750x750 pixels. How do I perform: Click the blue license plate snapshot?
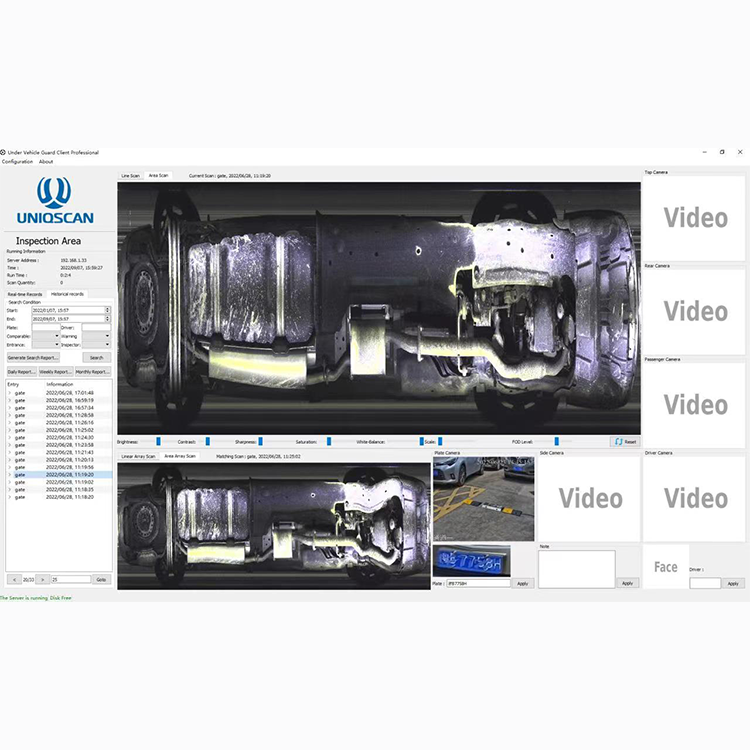472,561
